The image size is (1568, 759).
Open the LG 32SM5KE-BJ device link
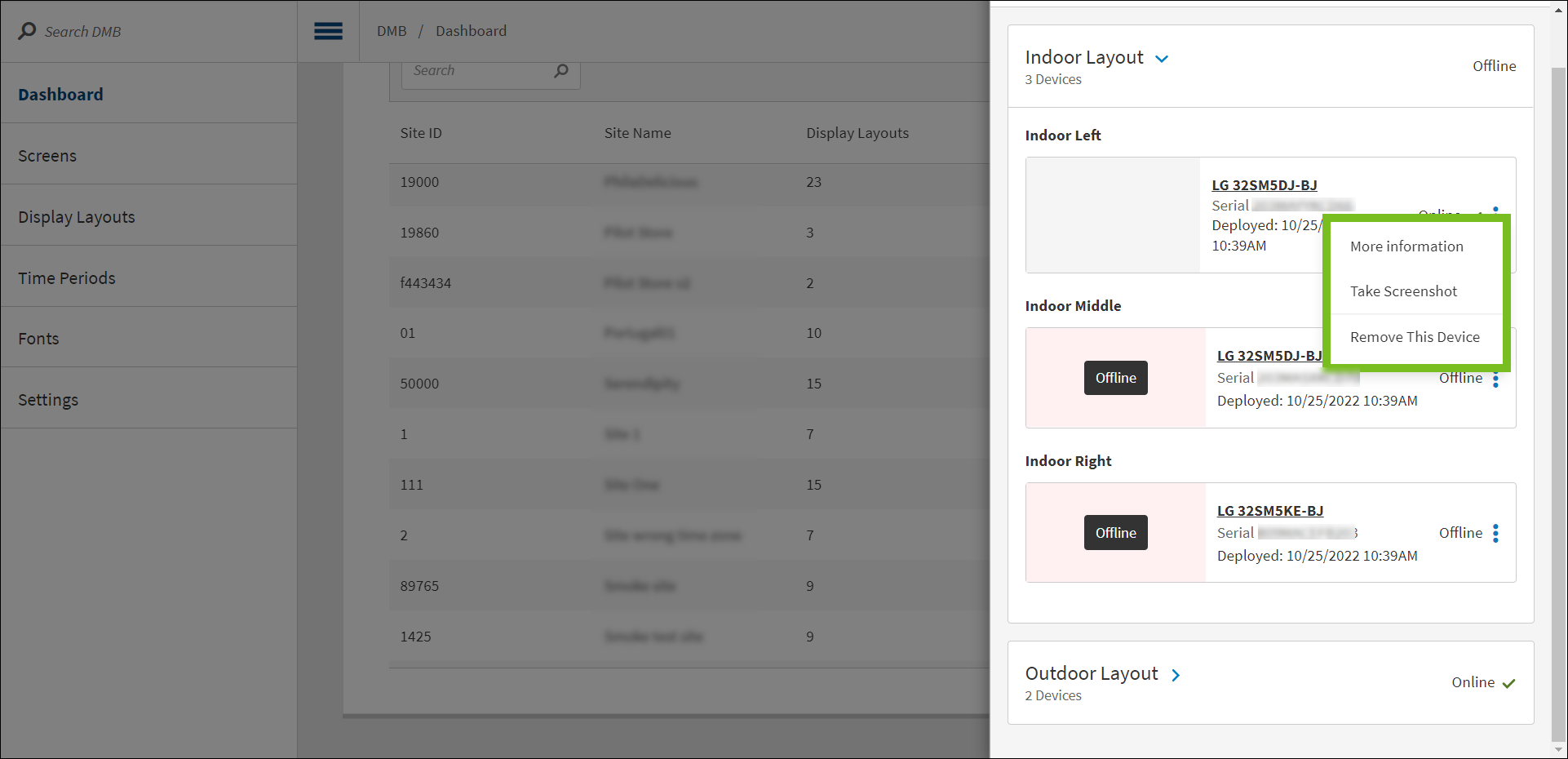click(1270, 511)
